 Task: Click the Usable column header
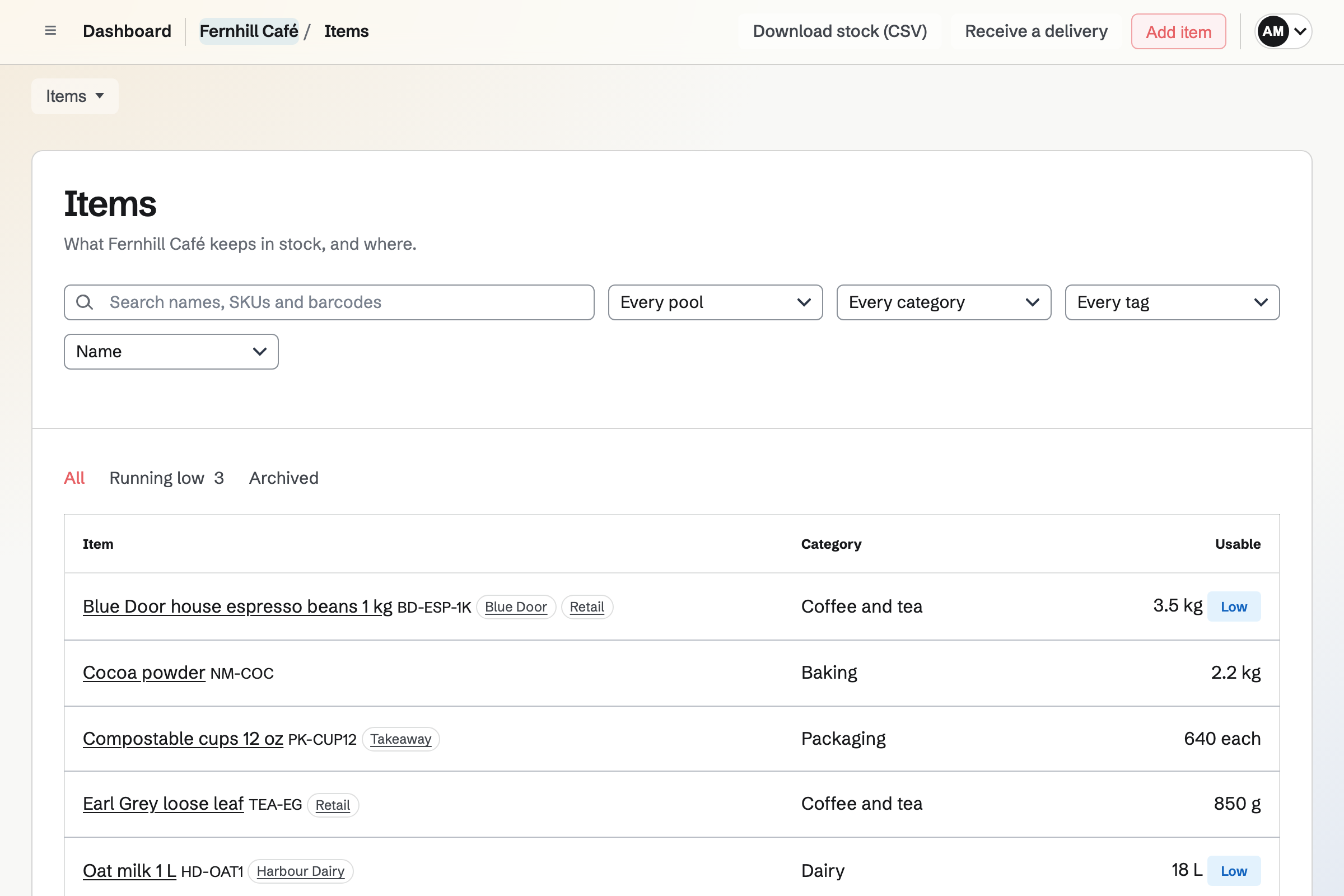coord(1238,544)
